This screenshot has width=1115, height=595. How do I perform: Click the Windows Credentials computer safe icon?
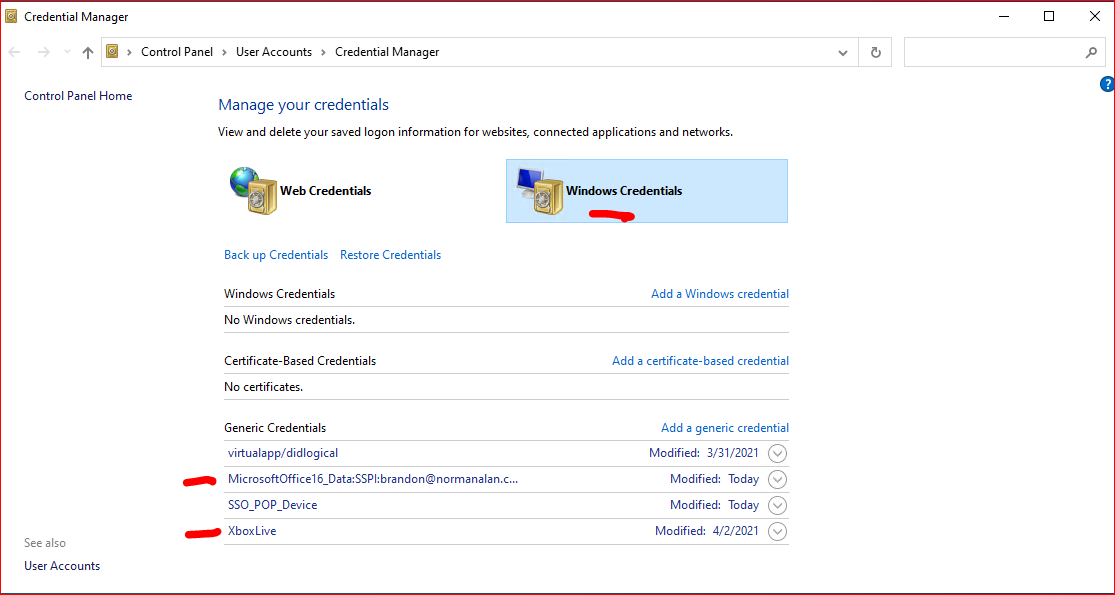tap(539, 191)
